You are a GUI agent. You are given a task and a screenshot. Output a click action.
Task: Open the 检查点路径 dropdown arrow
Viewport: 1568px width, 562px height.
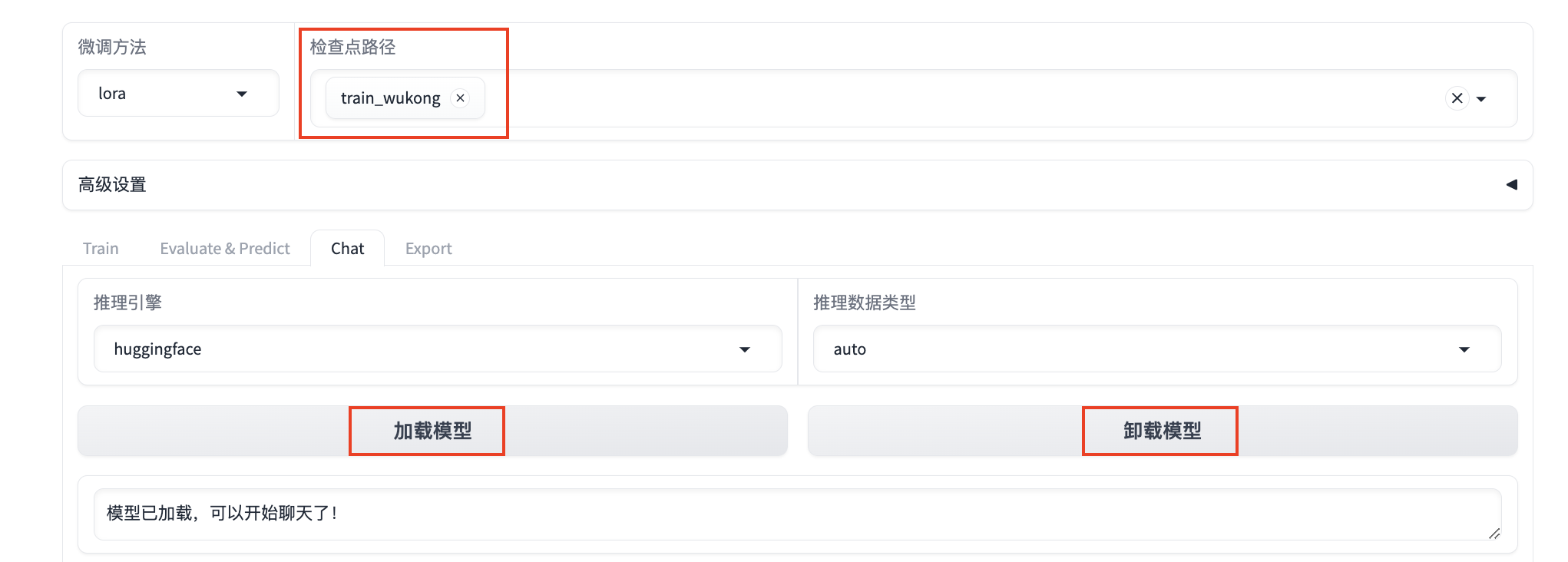tap(1481, 99)
